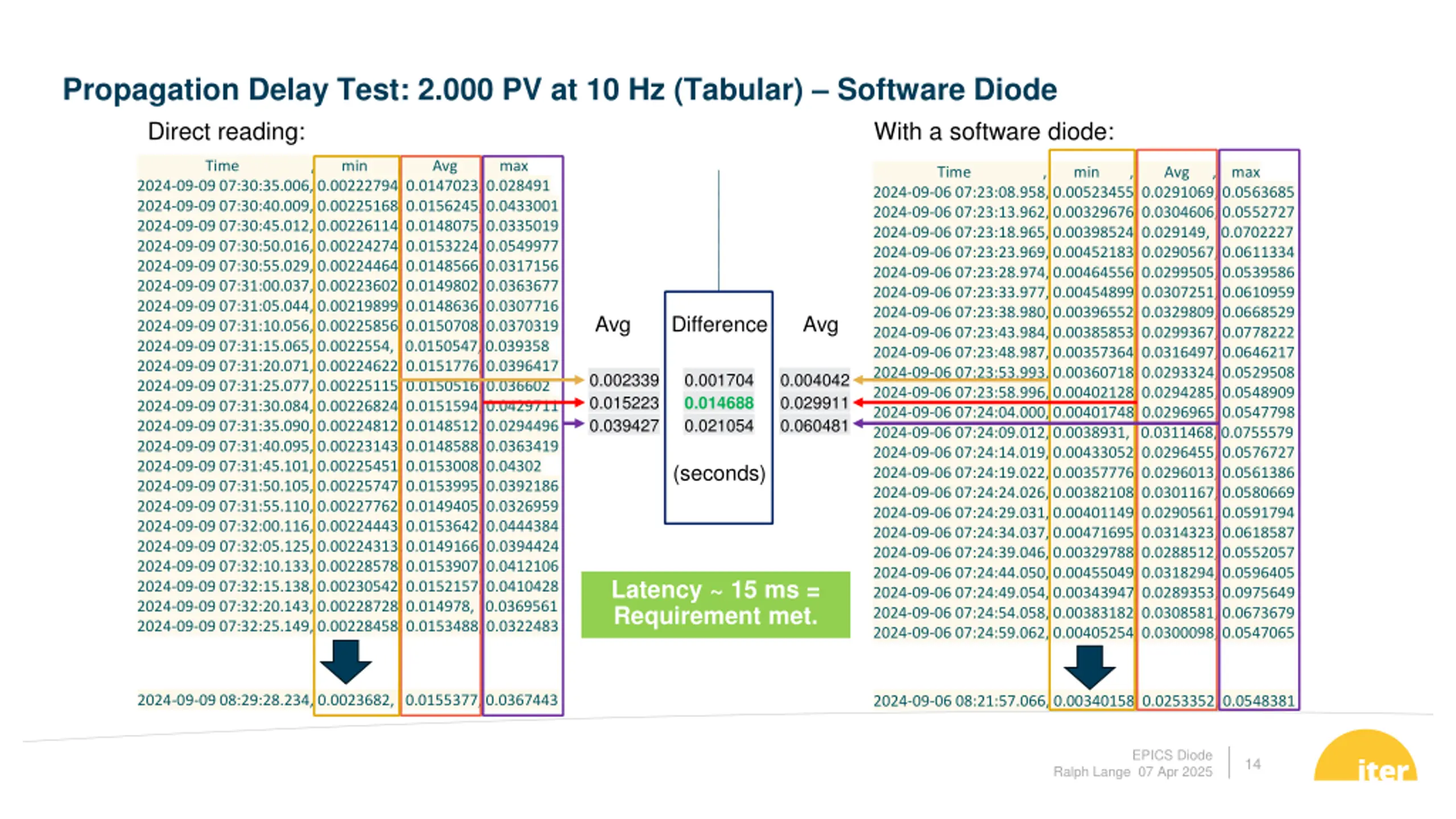Click max value 0.0563685
The image size is (1456, 819).
pos(1258,192)
